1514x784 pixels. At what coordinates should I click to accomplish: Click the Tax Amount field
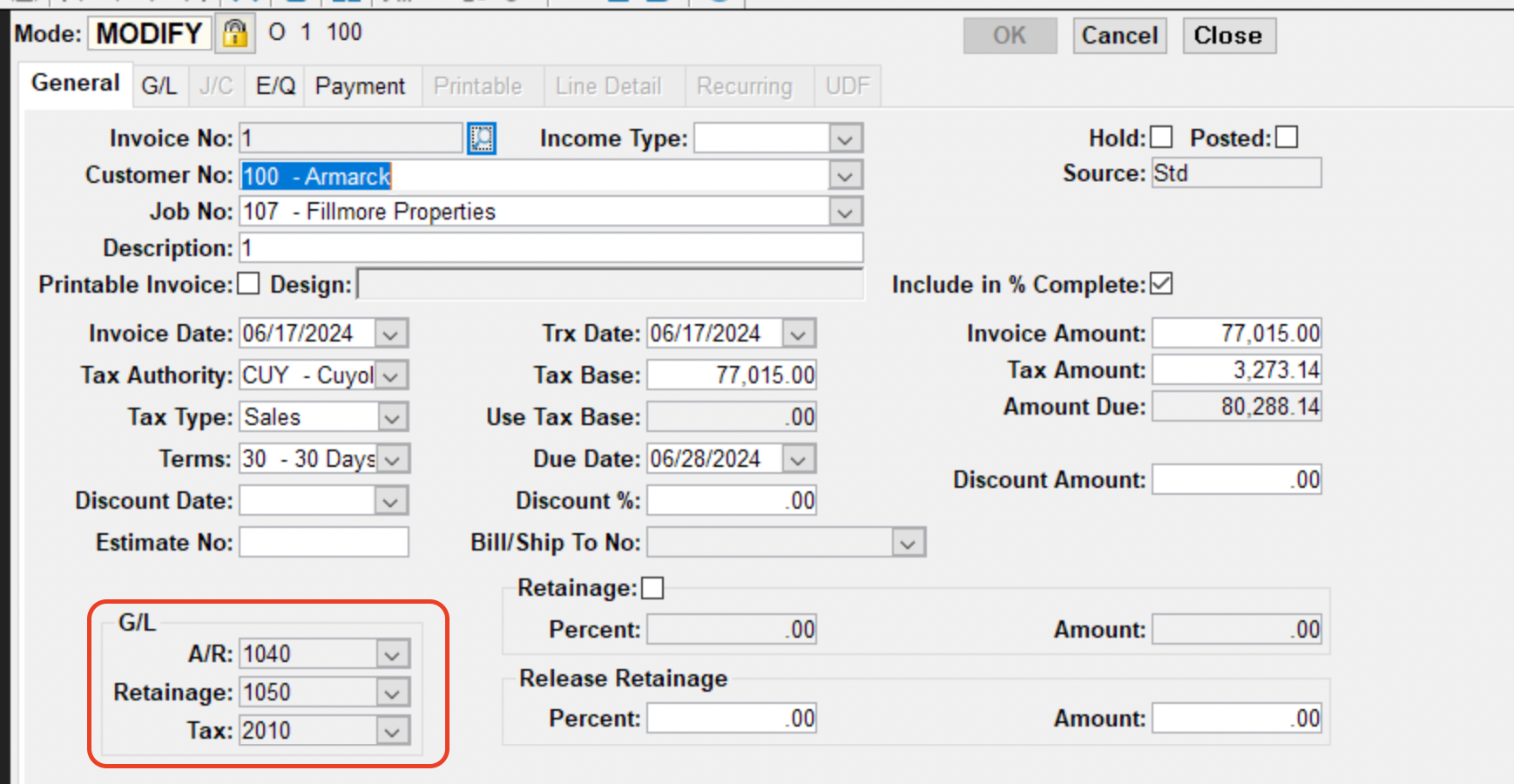1237,370
